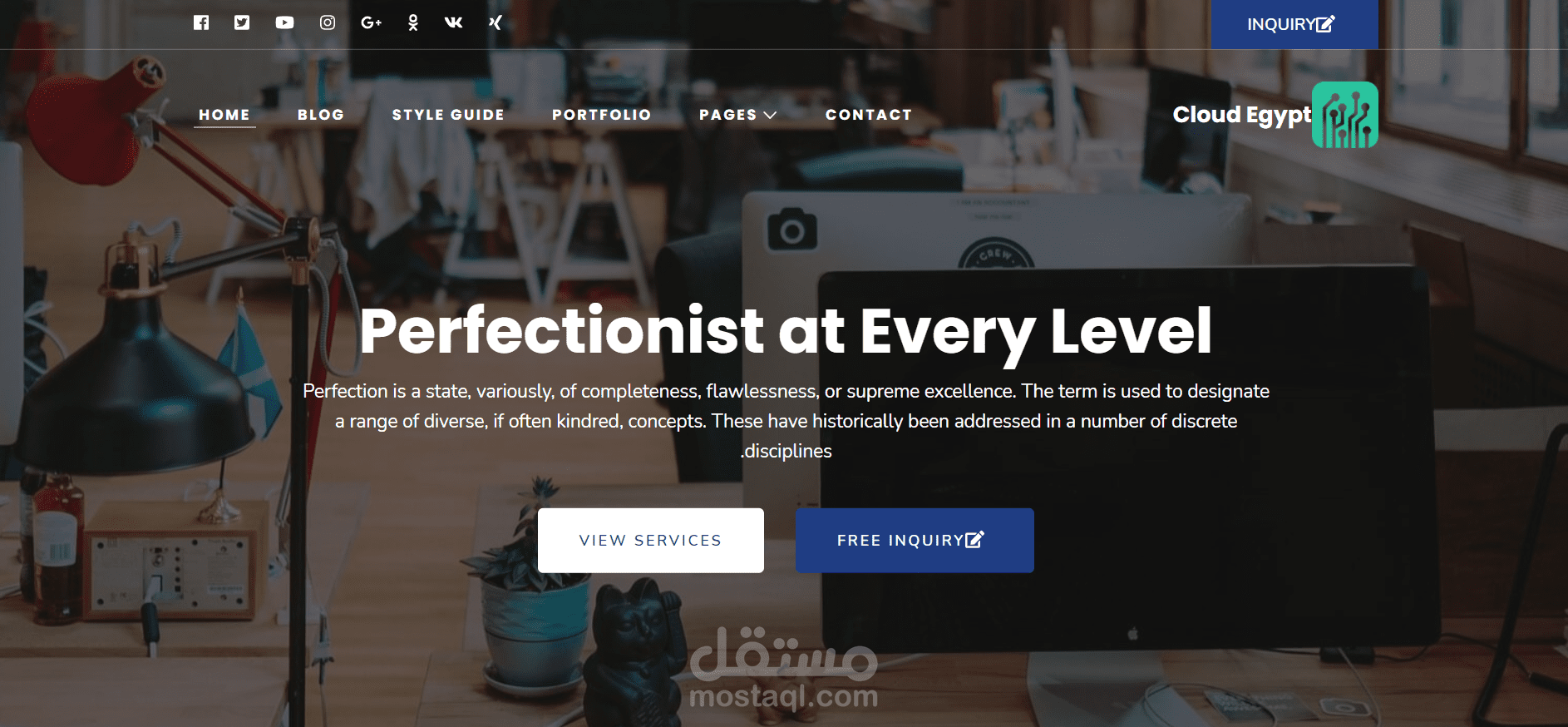Image resolution: width=1568 pixels, height=727 pixels.
Task: Open the Odnoklassniki social icon
Action: 413,22
